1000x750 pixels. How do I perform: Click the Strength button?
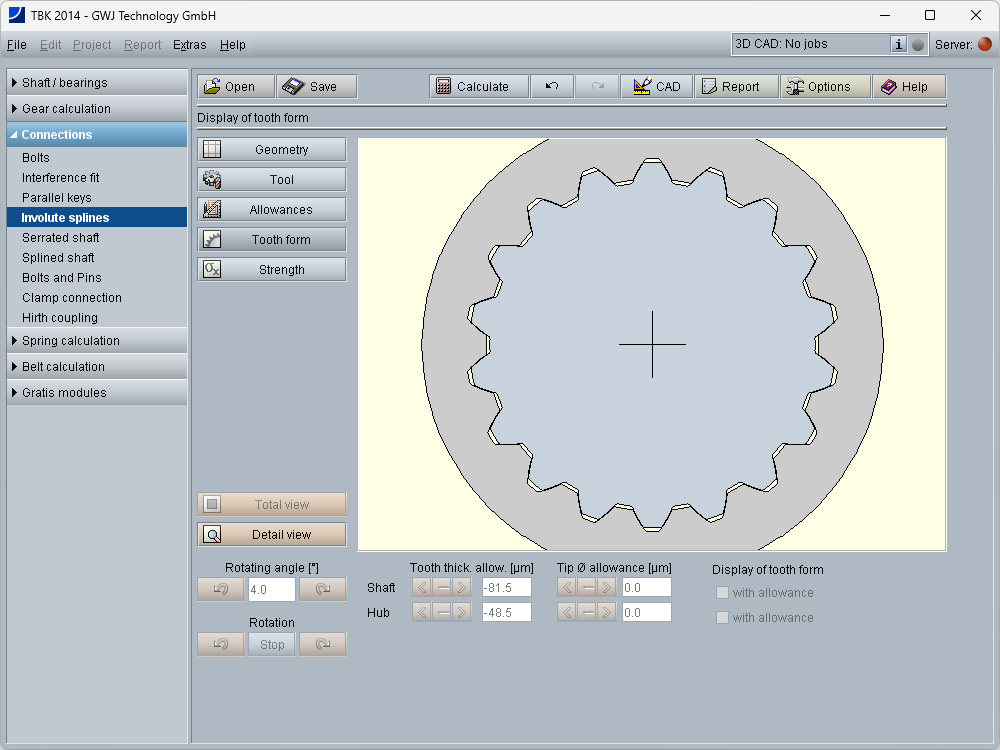(x=271, y=270)
